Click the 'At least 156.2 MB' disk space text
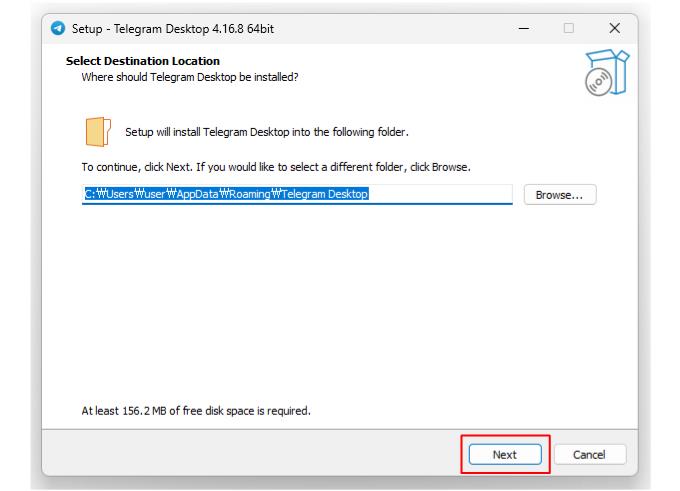Viewport: 680px width, 491px height. pos(196,411)
